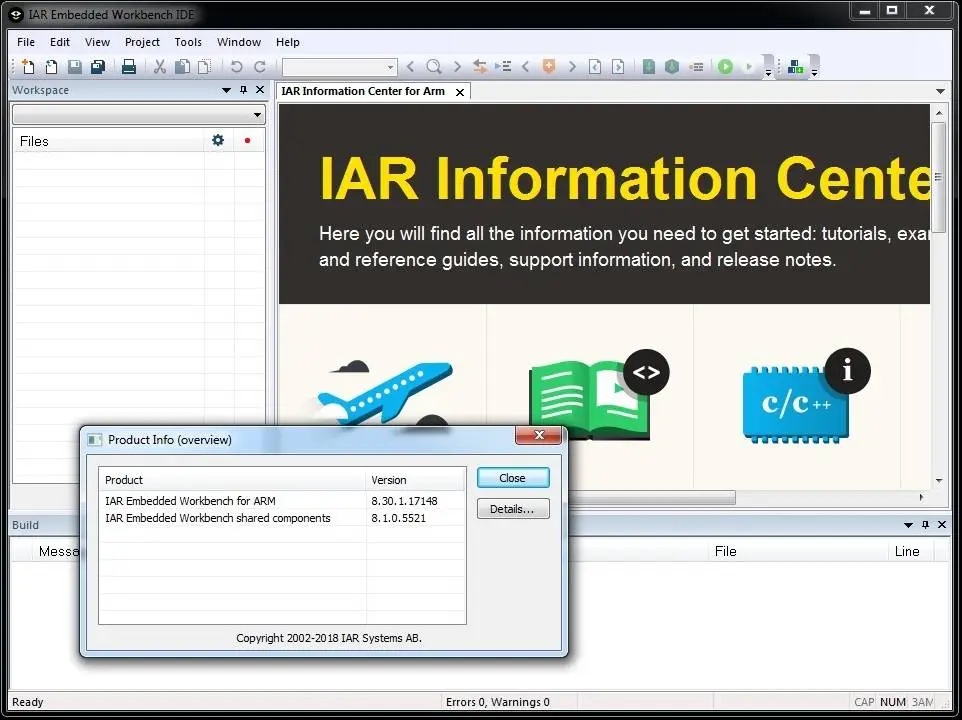Click the Print icon in toolbar

click(129, 66)
